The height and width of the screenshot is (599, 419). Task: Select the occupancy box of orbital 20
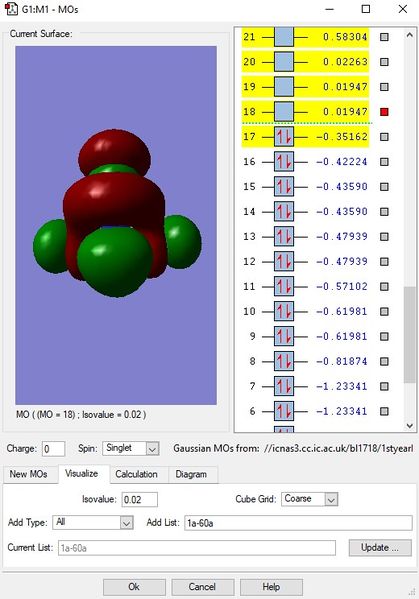(284, 62)
